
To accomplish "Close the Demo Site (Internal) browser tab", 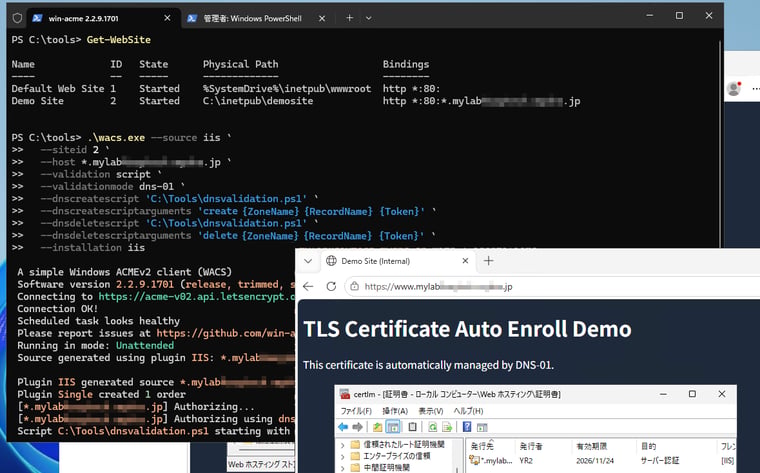I will click(465, 261).
